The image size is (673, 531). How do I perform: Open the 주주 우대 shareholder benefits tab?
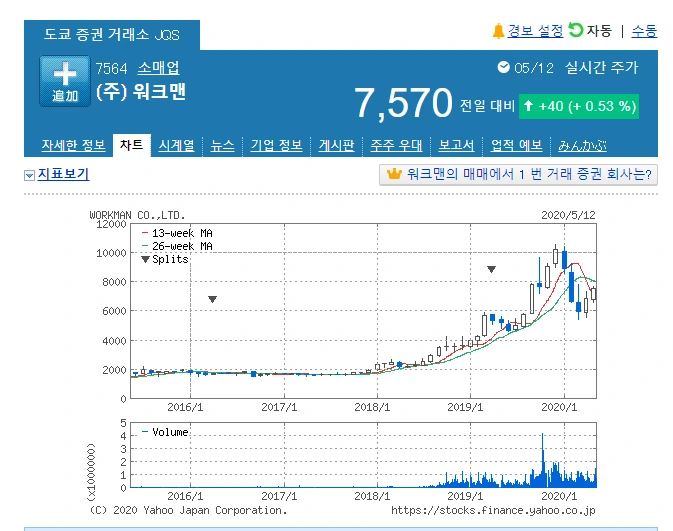coord(397,146)
